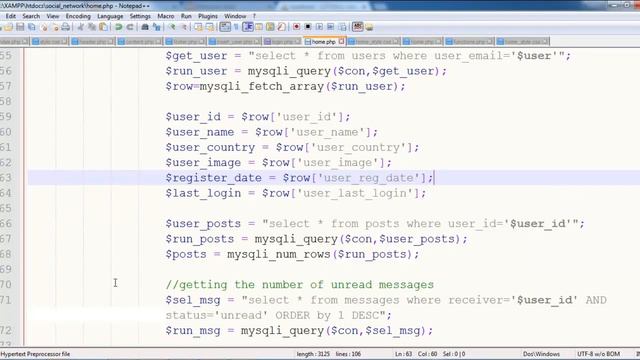Open the Window menu
This screenshot has height=360, width=640.
(x=235, y=16)
